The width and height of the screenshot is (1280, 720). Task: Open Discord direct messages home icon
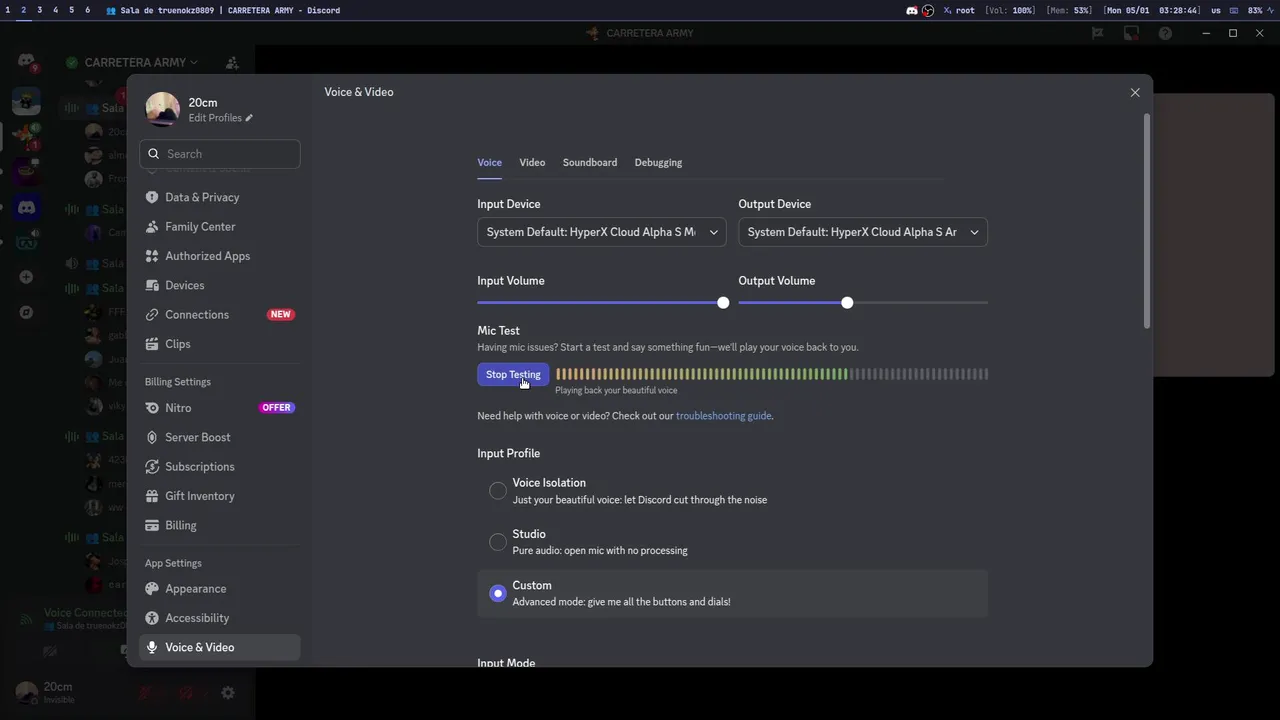27,62
